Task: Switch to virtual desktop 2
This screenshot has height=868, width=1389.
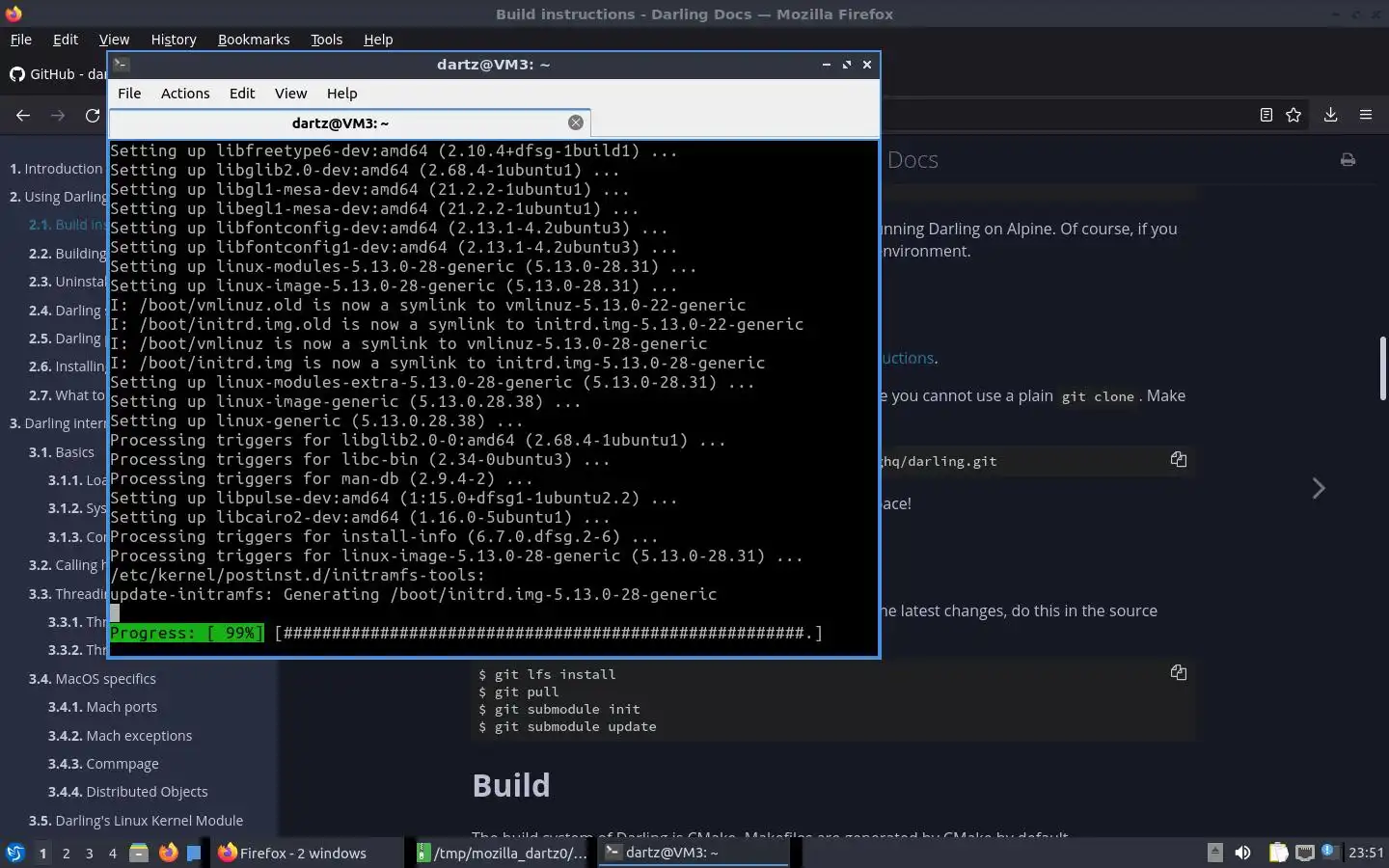Action: pos(66,853)
